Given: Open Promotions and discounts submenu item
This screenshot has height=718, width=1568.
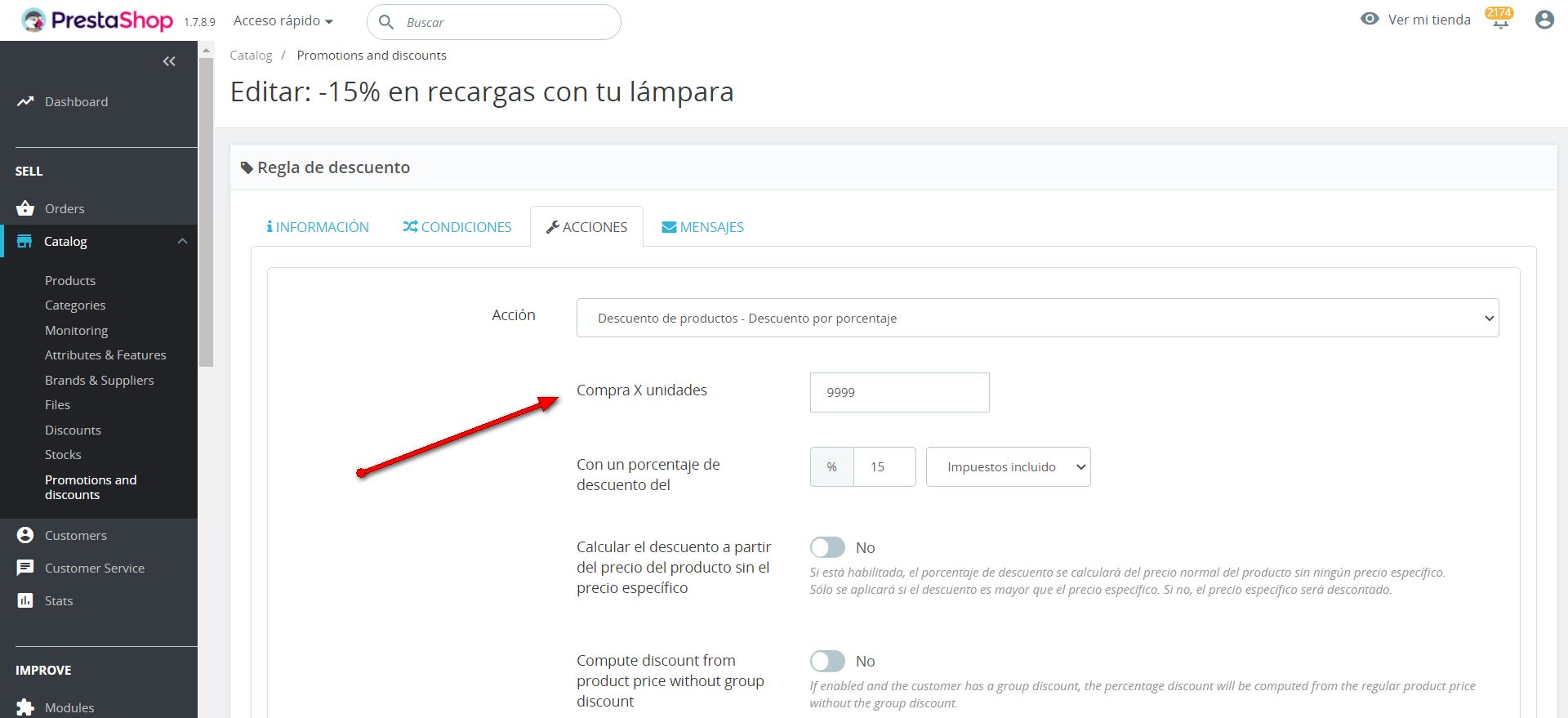Looking at the screenshot, I should point(91,487).
